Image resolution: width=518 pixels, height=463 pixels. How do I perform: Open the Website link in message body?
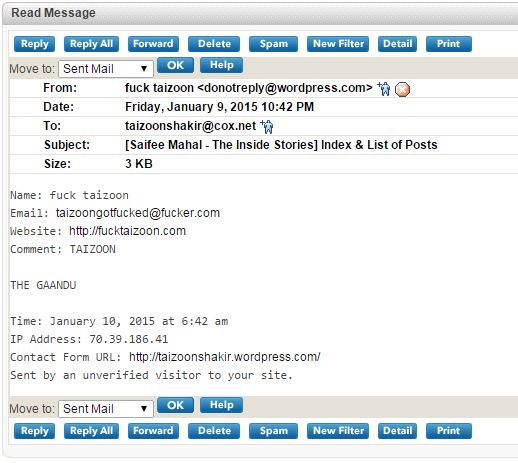(127, 231)
